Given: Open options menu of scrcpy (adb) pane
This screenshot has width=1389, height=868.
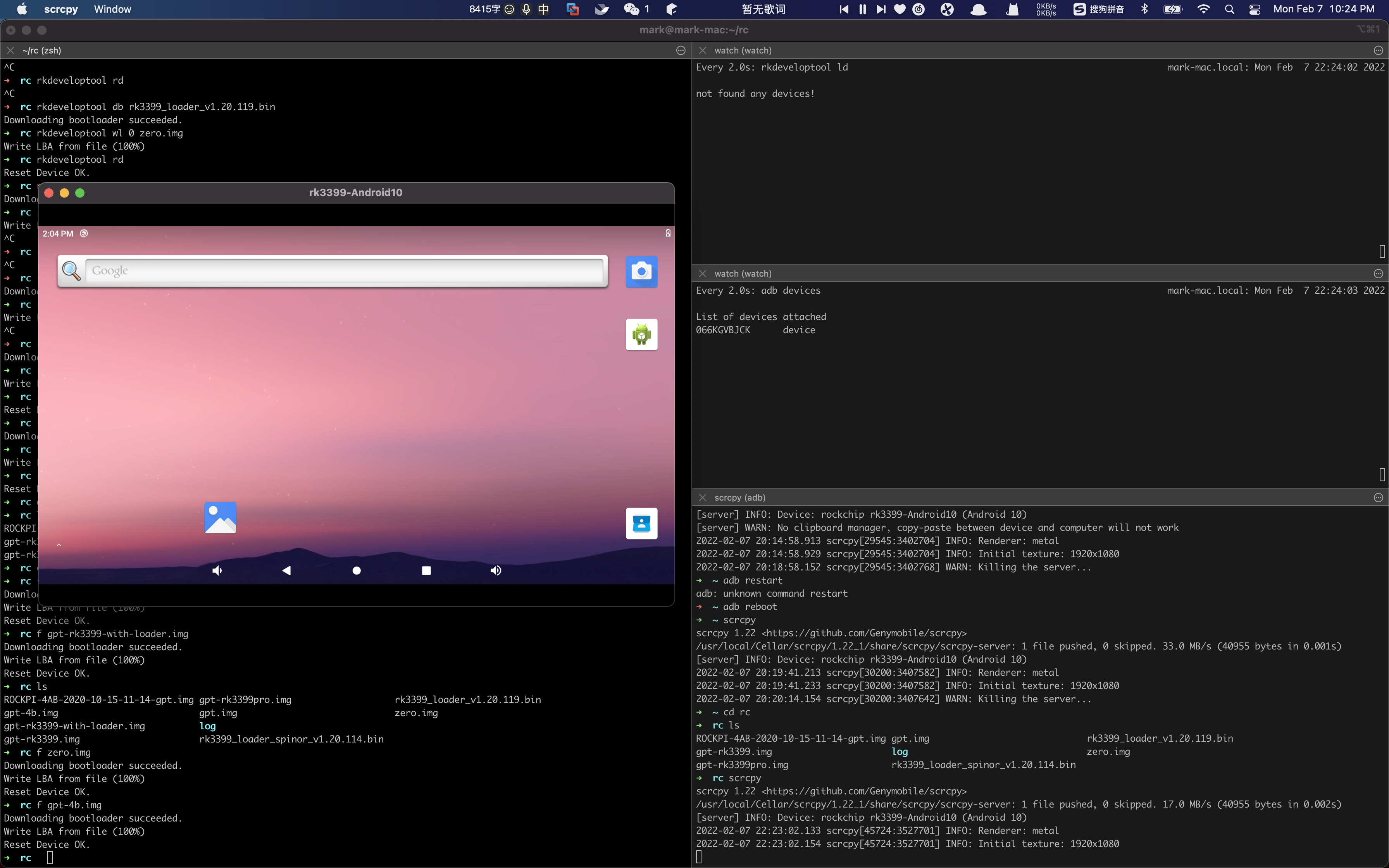Looking at the screenshot, I should tap(1379, 497).
